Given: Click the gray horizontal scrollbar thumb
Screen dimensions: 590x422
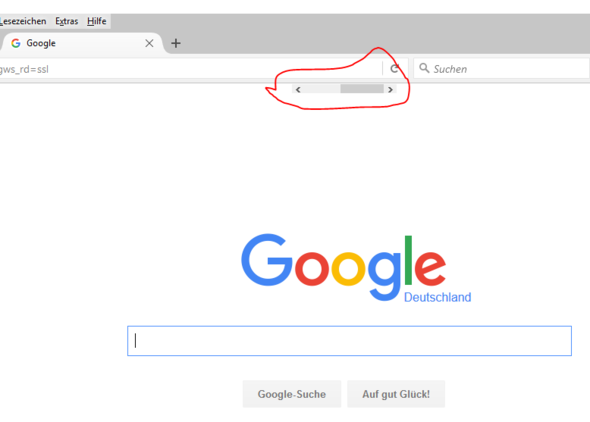Looking at the screenshot, I should [362, 89].
